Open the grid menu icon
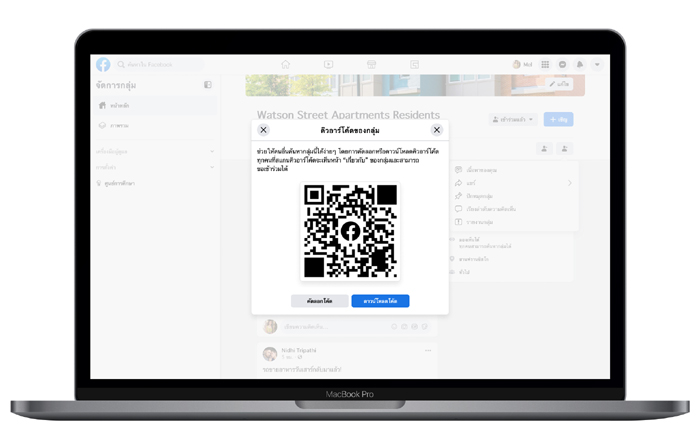Image resolution: width=700 pixels, height=433 pixels. [x=545, y=65]
